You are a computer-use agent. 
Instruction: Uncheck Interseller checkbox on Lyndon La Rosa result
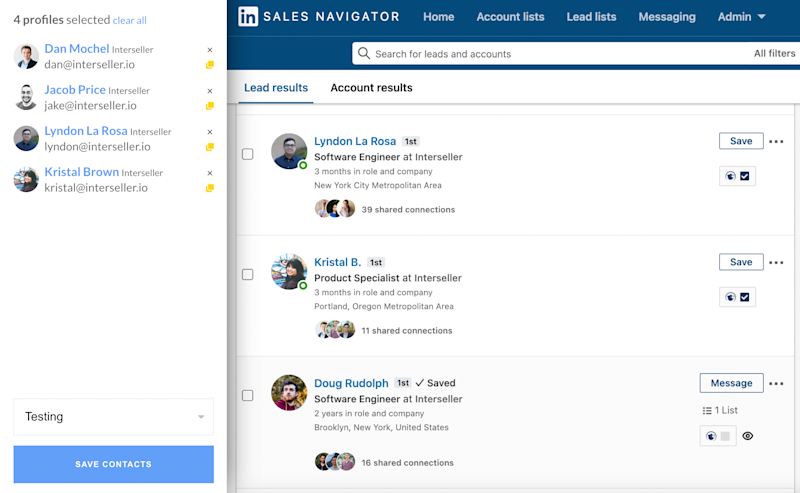click(745, 176)
